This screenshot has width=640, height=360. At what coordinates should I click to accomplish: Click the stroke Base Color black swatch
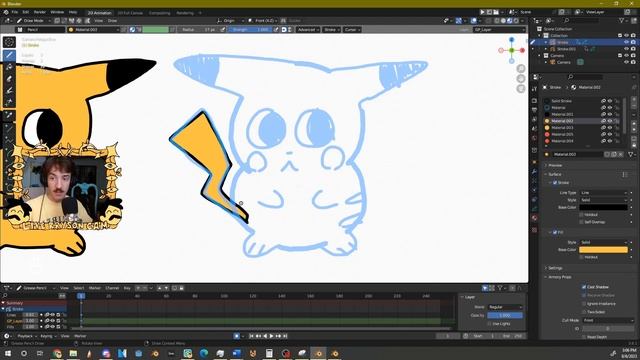coord(603,207)
